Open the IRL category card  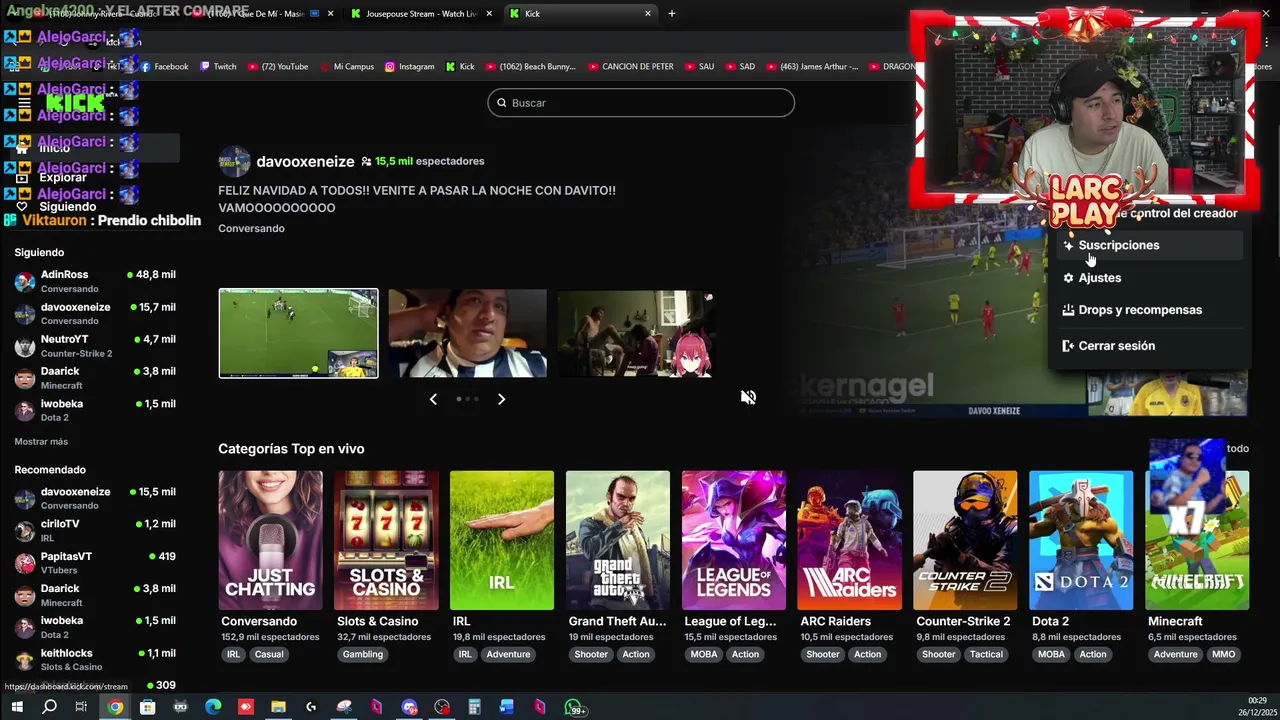click(x=502, y=540)
